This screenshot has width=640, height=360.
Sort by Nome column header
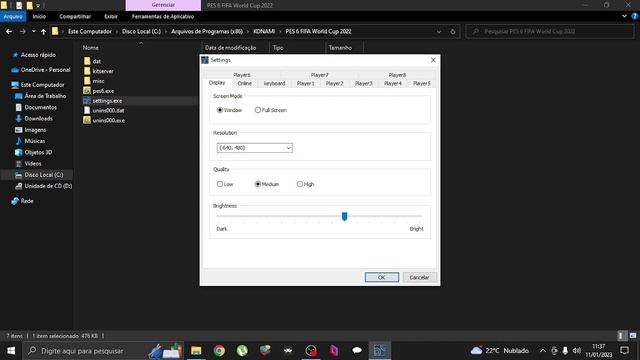(x=91, y=48)
